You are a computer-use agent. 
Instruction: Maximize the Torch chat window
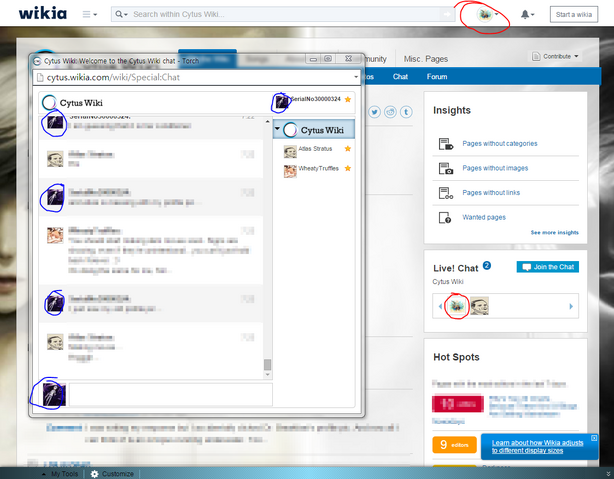(328, 59)
